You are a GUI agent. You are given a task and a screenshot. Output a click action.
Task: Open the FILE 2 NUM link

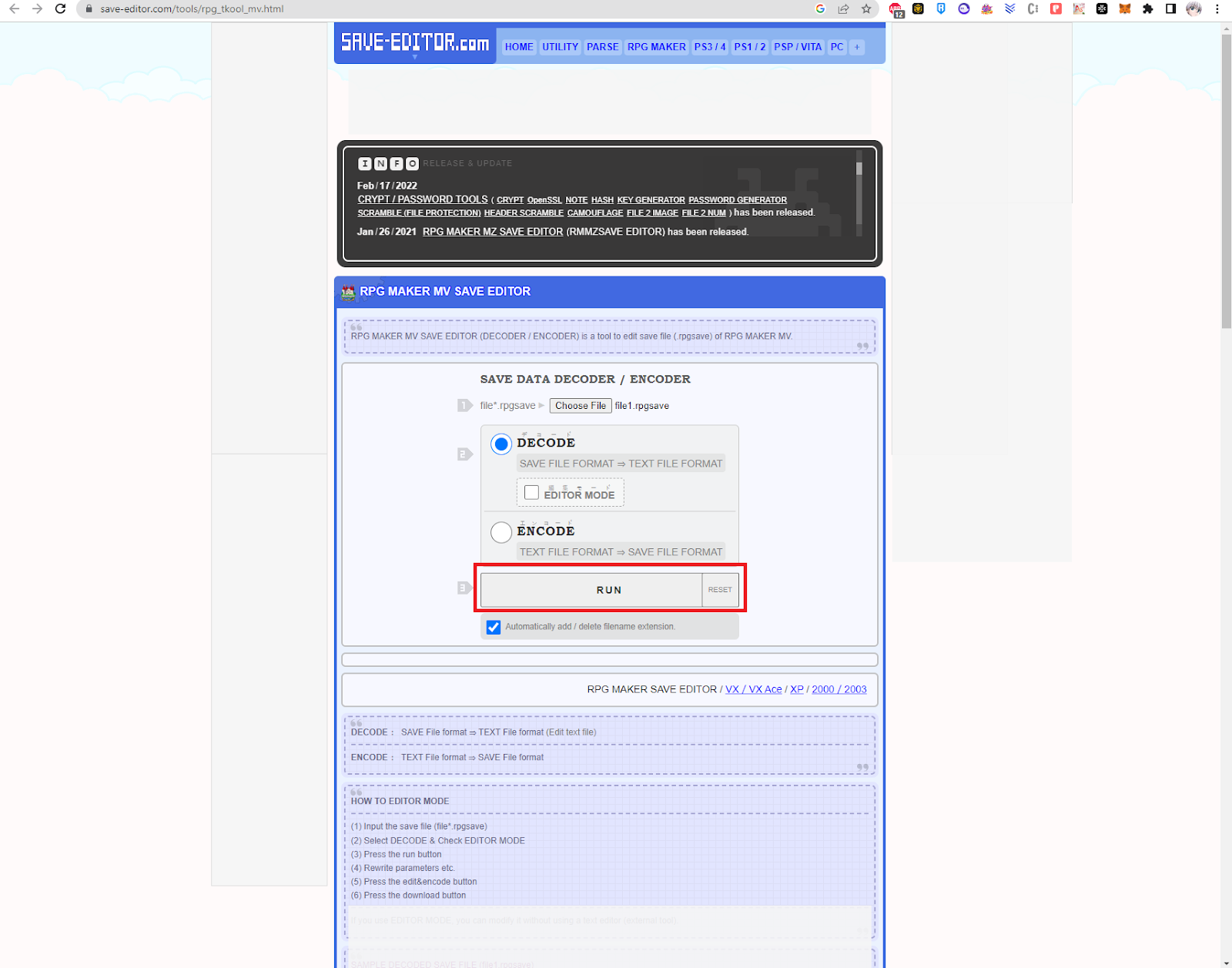click(704, 213)
